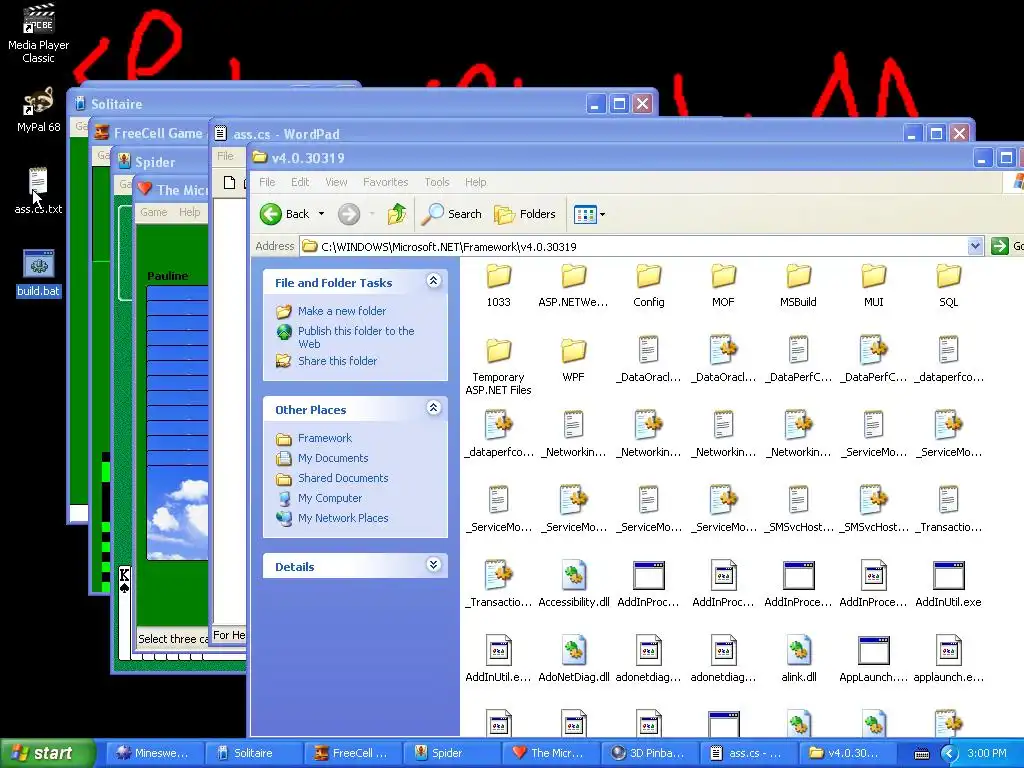Viewport: 1024px width, 768px height.
Task: Open the Tools menu
Action: point(437,182)
